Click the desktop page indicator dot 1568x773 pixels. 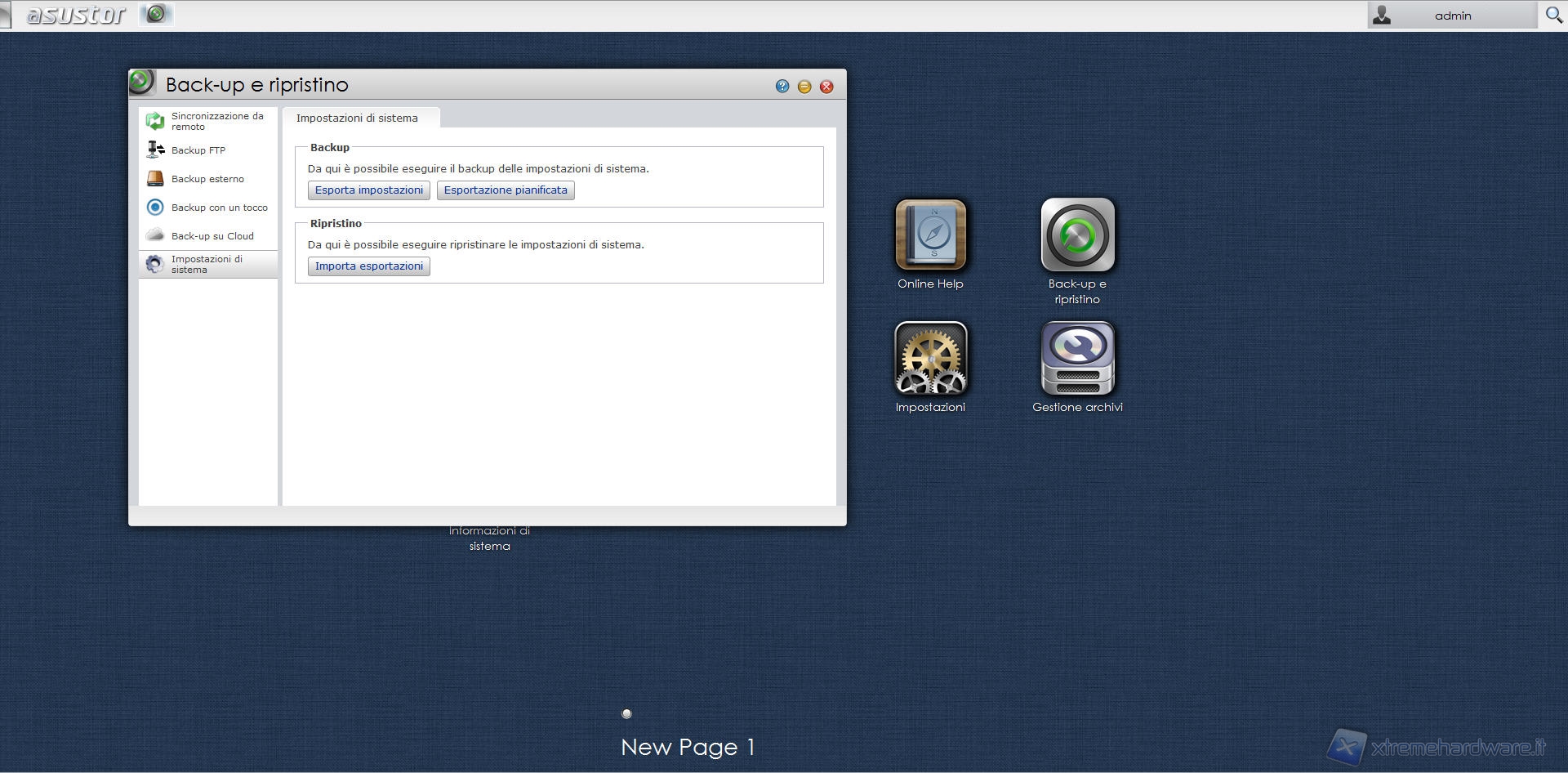[627, 713]
